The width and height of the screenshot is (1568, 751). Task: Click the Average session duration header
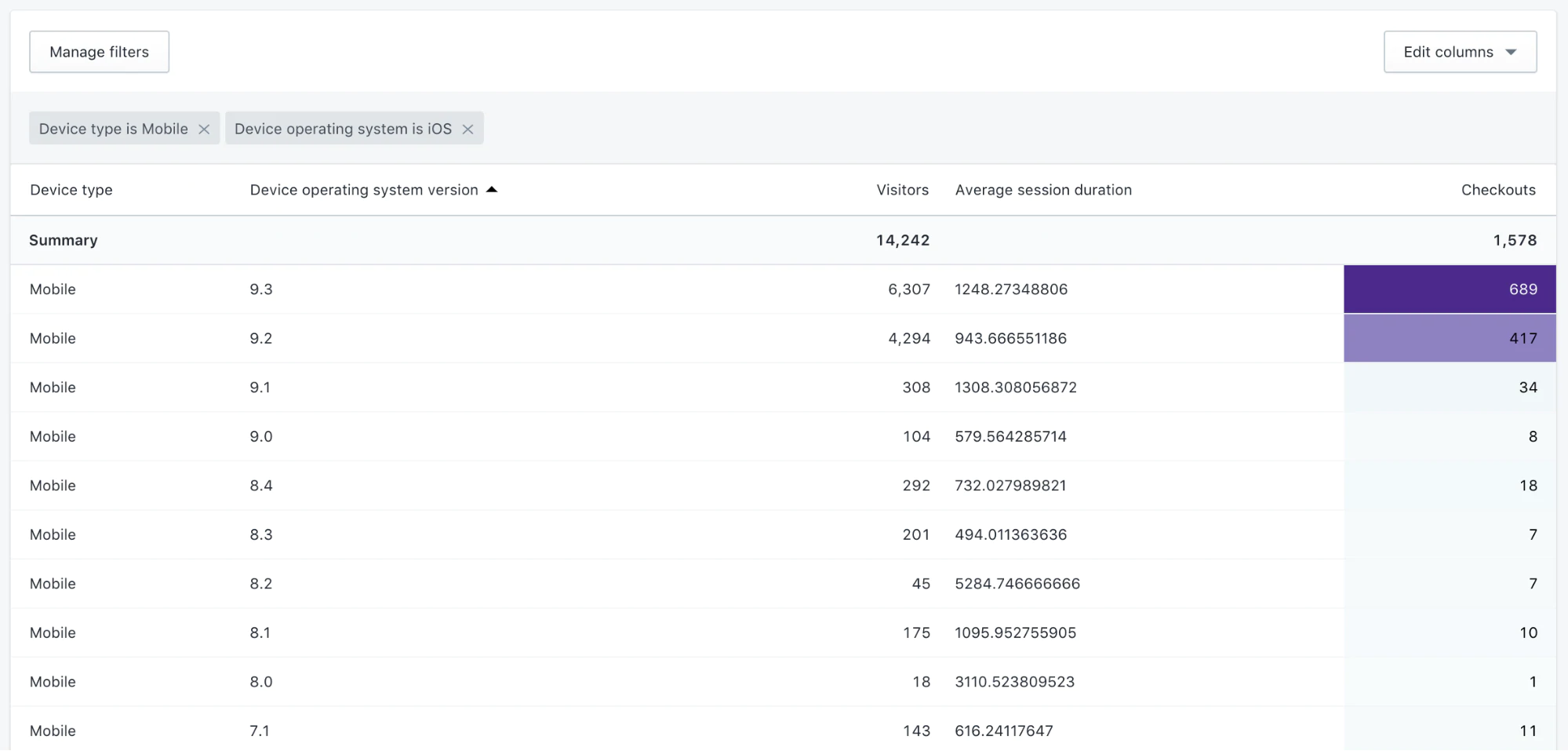click(1042, 190)
